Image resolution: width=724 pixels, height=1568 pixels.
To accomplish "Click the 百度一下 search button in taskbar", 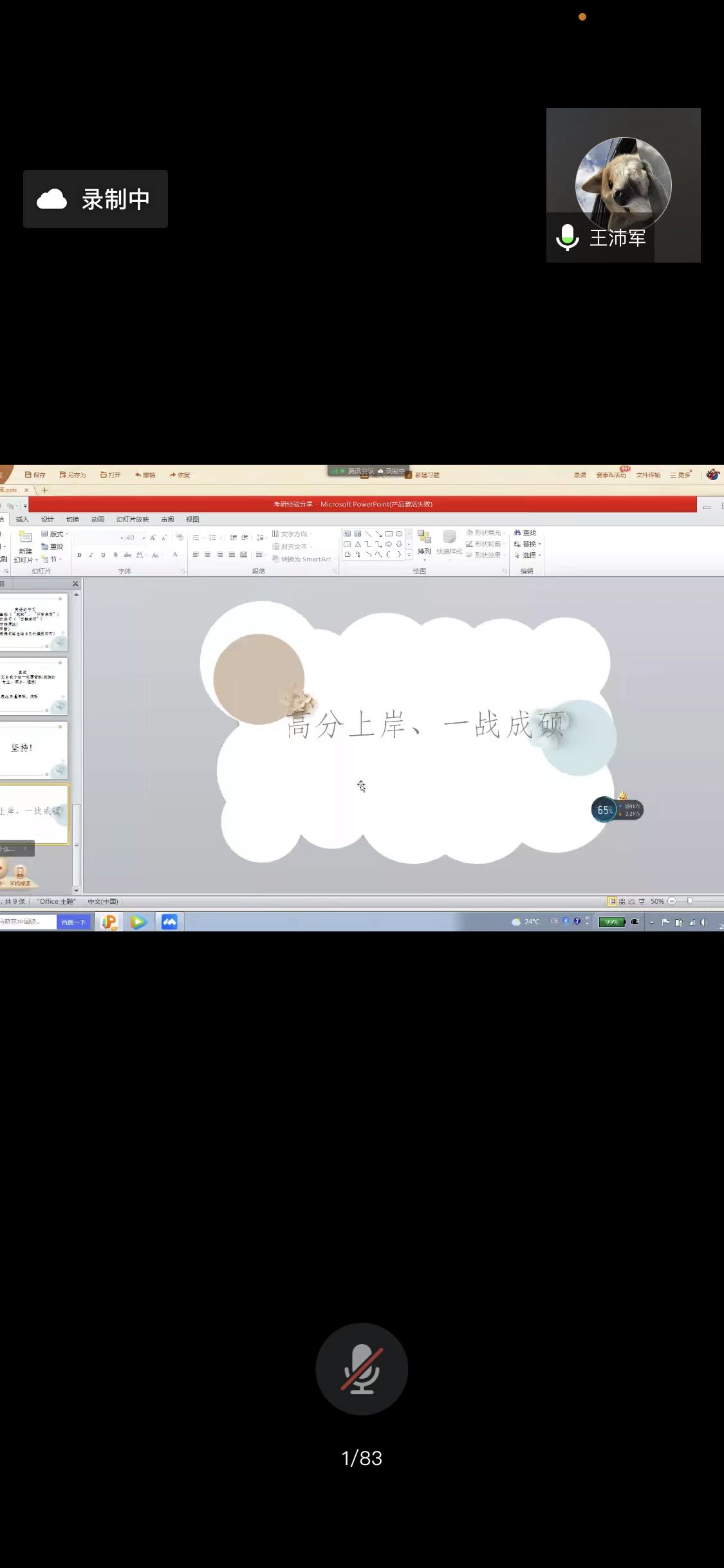I will (73, 922).
